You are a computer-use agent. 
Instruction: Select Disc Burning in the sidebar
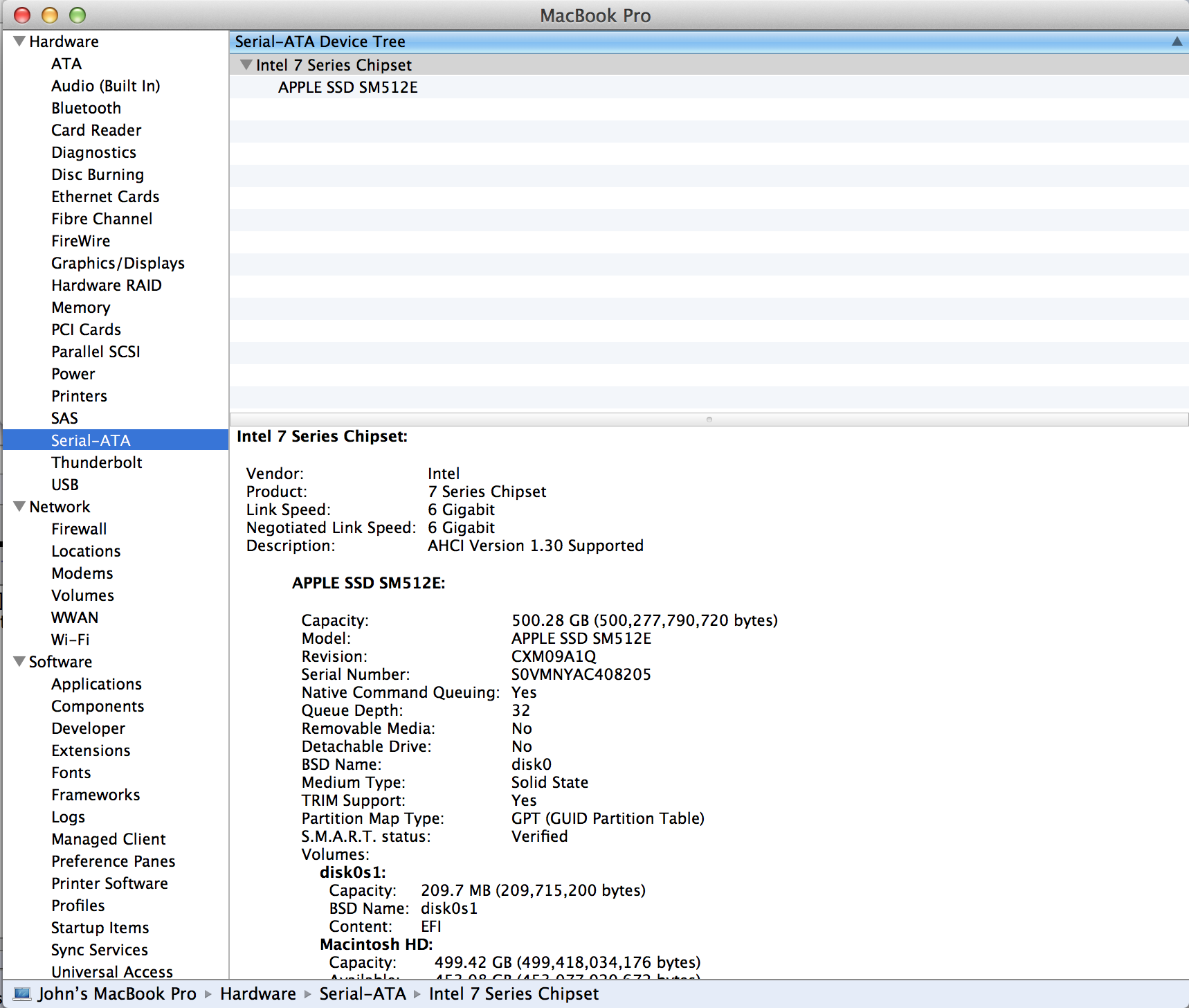[98, 174]
